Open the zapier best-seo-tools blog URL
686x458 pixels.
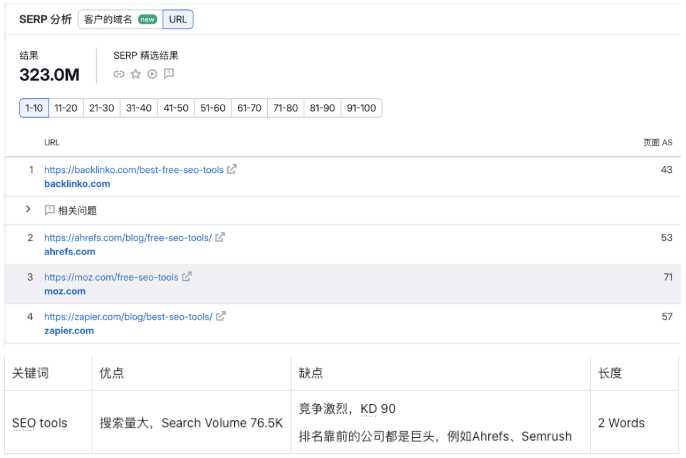(x=128, y=317)
